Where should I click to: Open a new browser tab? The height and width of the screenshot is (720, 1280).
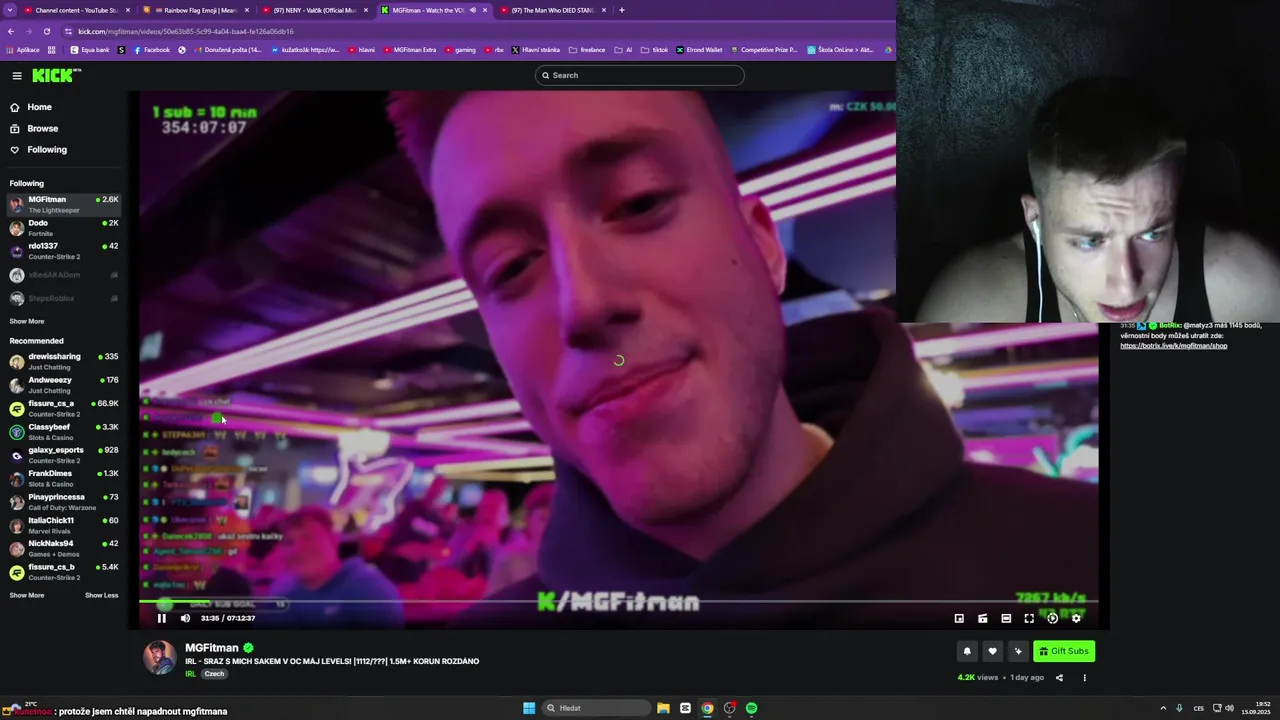click(x=622, y=10)
